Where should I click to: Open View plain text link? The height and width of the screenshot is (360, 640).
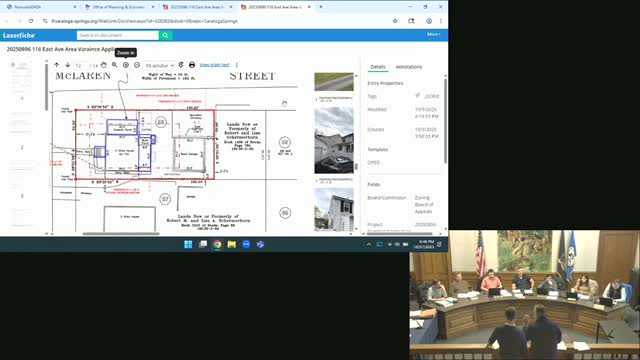(x=214, y=65)
